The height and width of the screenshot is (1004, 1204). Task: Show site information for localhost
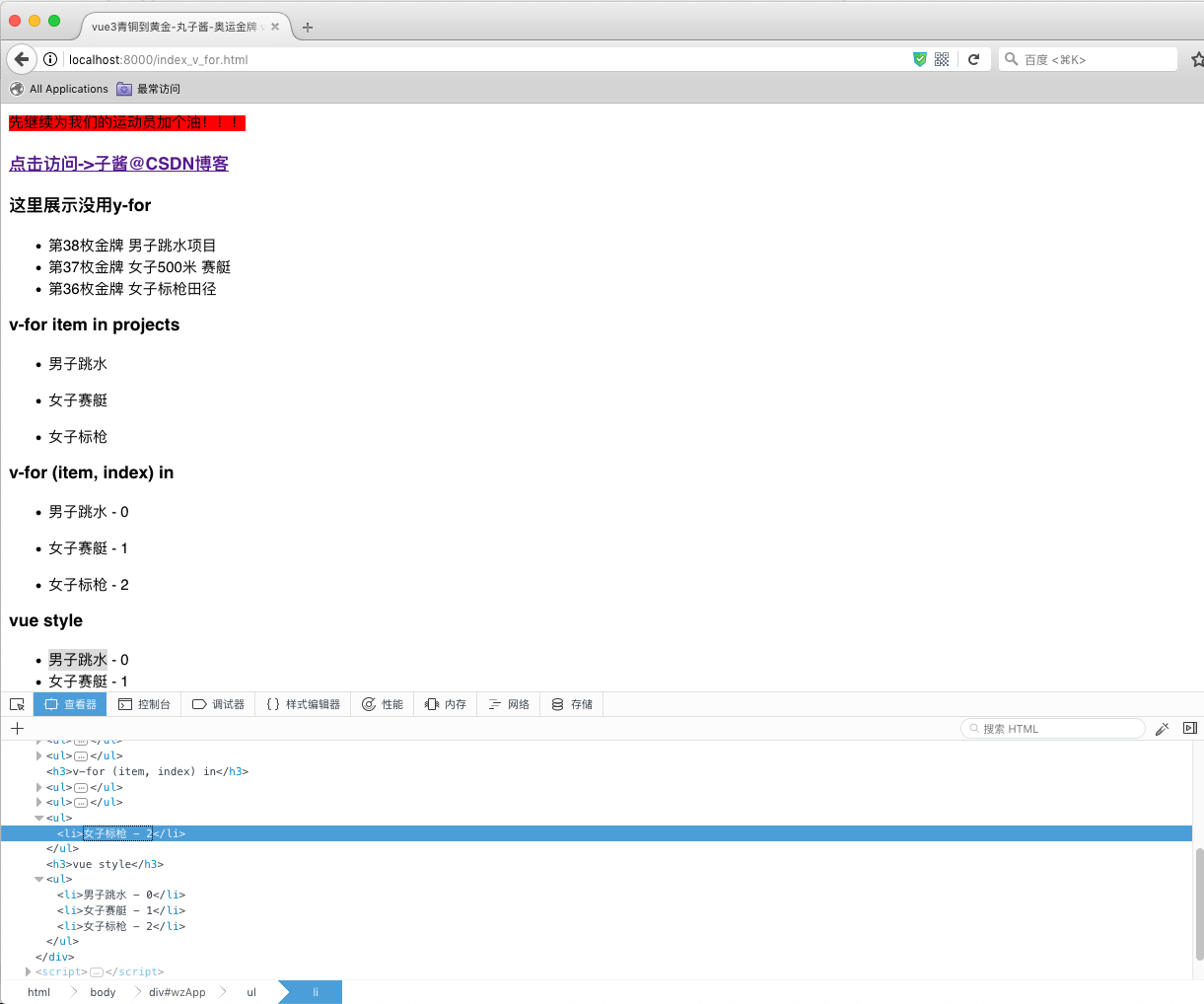click(x=50, y=59)
